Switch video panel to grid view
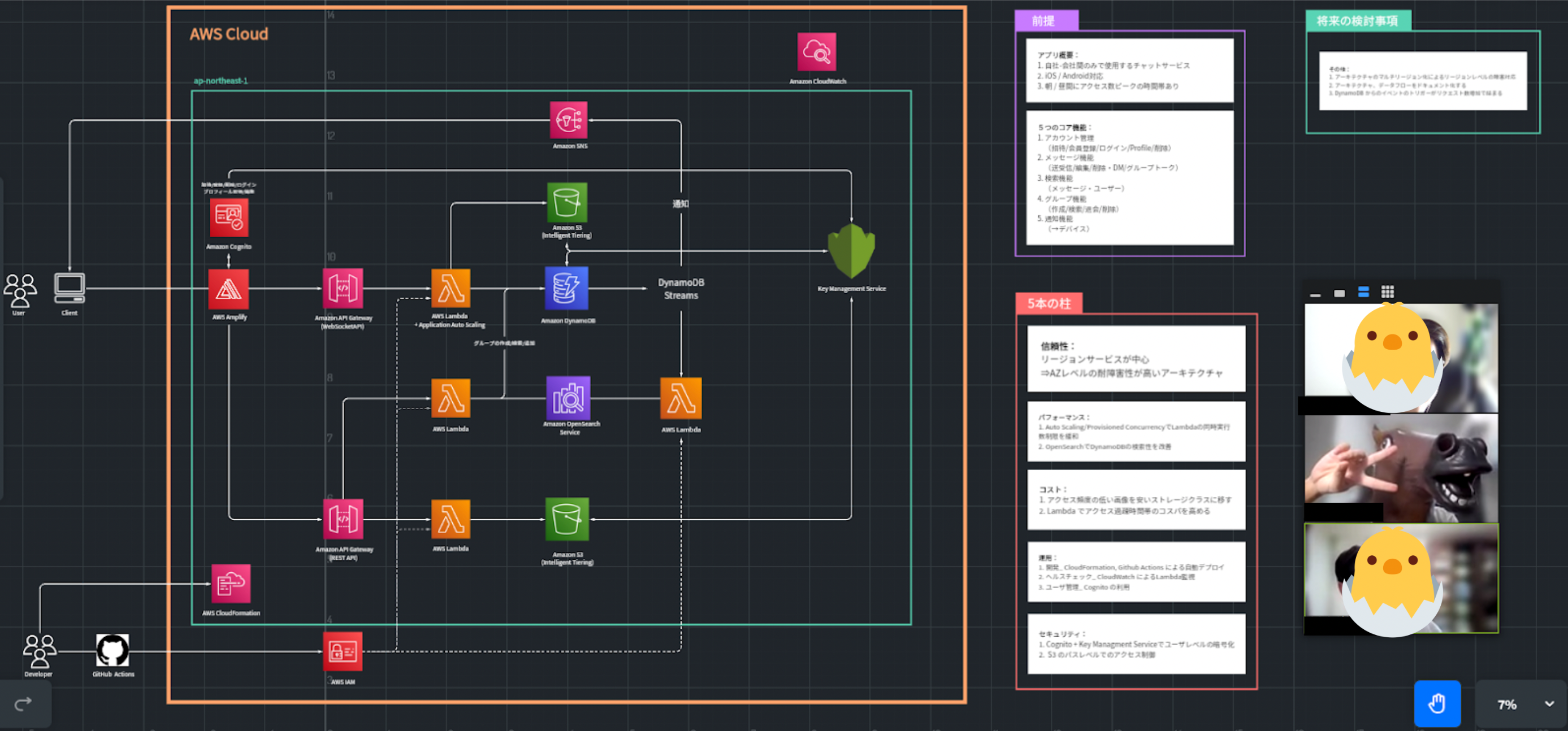Screen dimensions: 1568x731 point(1387,292)
